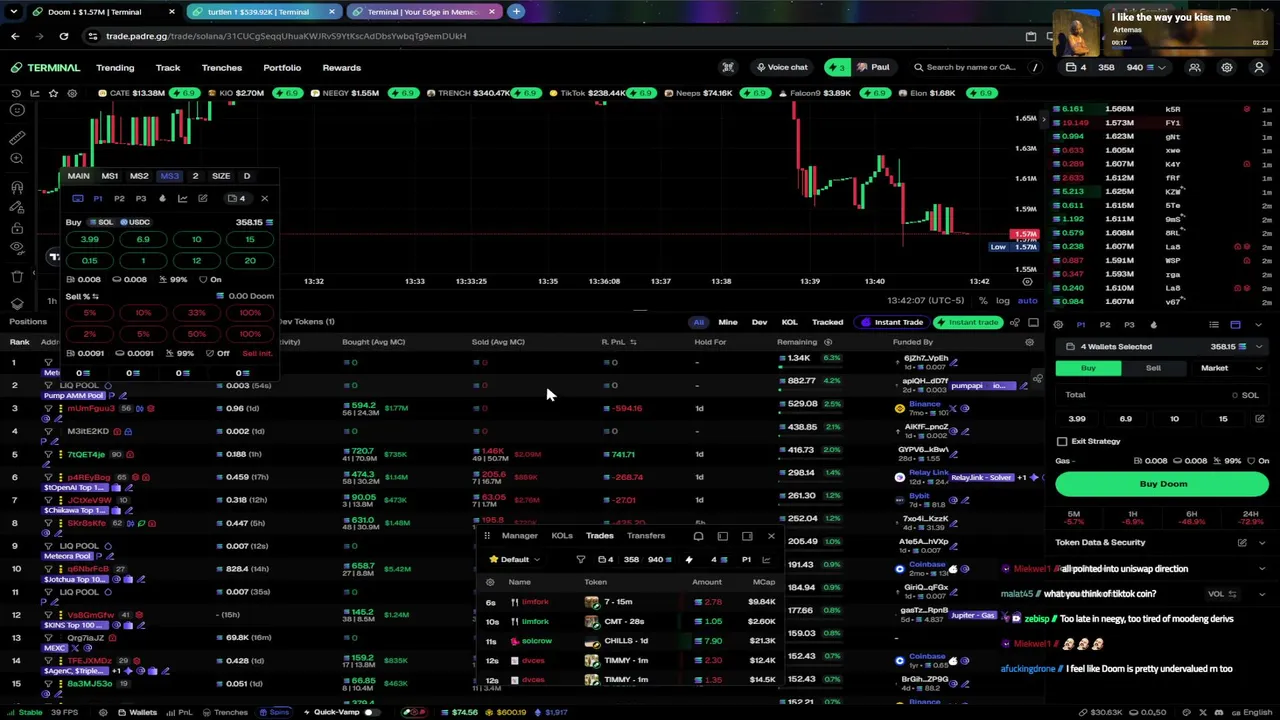Open the user profile icon in header

(1259, 68)
